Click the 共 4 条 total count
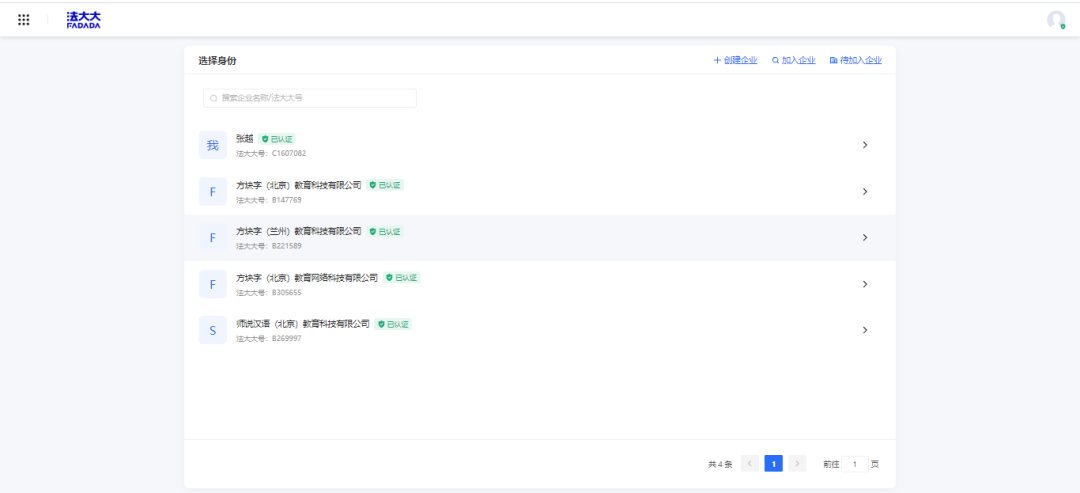 point(720,465)
